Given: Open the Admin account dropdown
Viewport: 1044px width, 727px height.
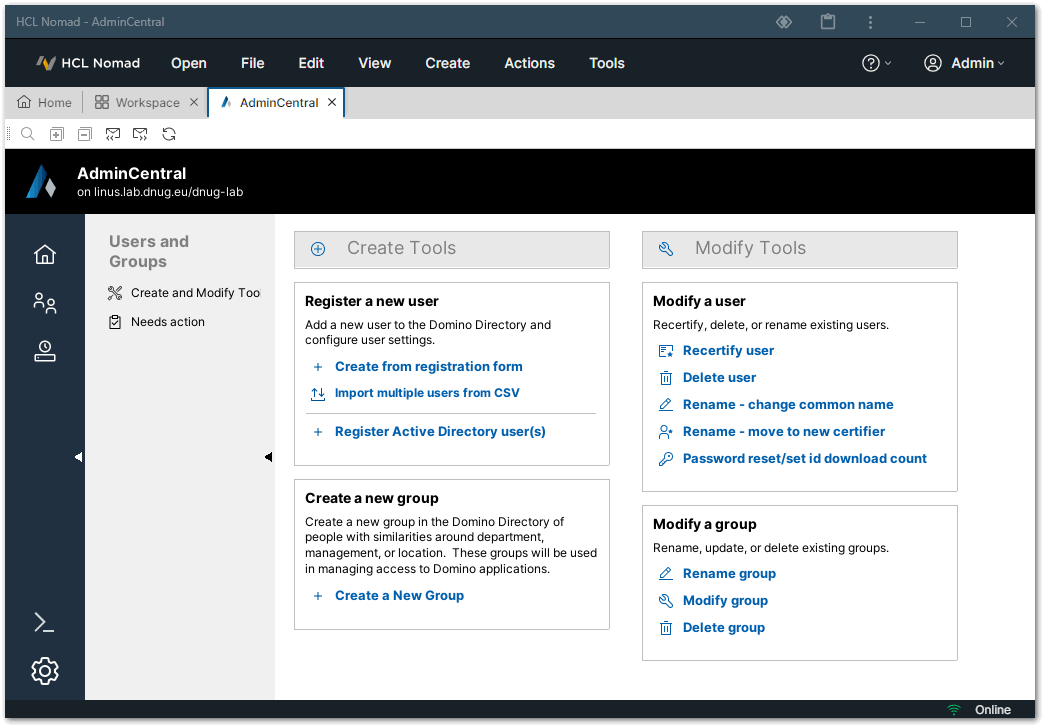Looking at the screenshot, I should click(963, 63).
